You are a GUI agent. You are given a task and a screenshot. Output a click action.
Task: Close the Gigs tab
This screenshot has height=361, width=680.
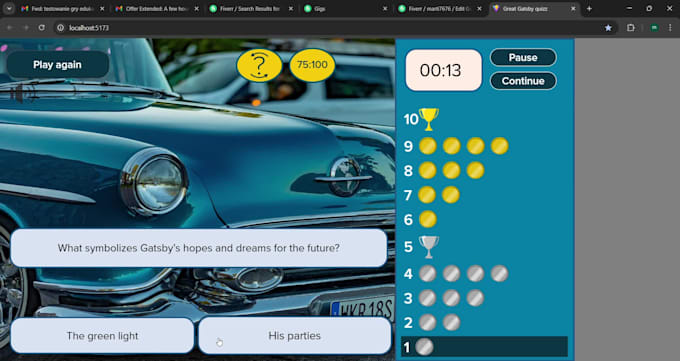[x=385, y=9]
